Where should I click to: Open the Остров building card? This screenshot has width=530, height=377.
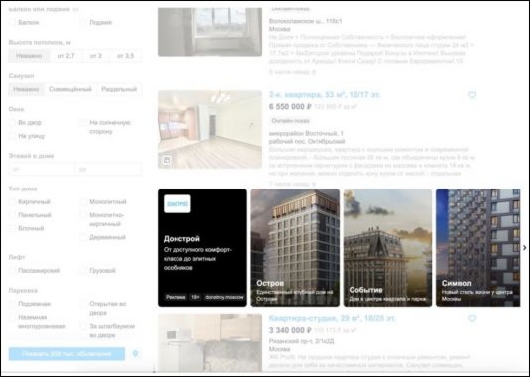pyautogui.click(x=295, y=248)
